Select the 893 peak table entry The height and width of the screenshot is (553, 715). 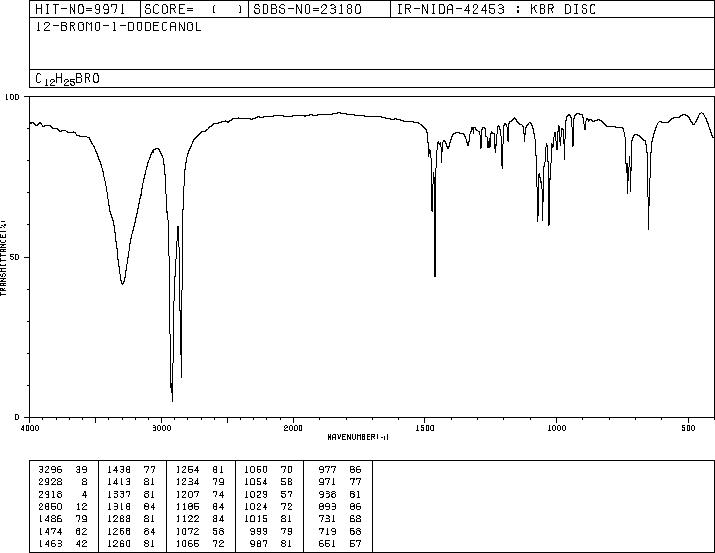tap(340, 506)
